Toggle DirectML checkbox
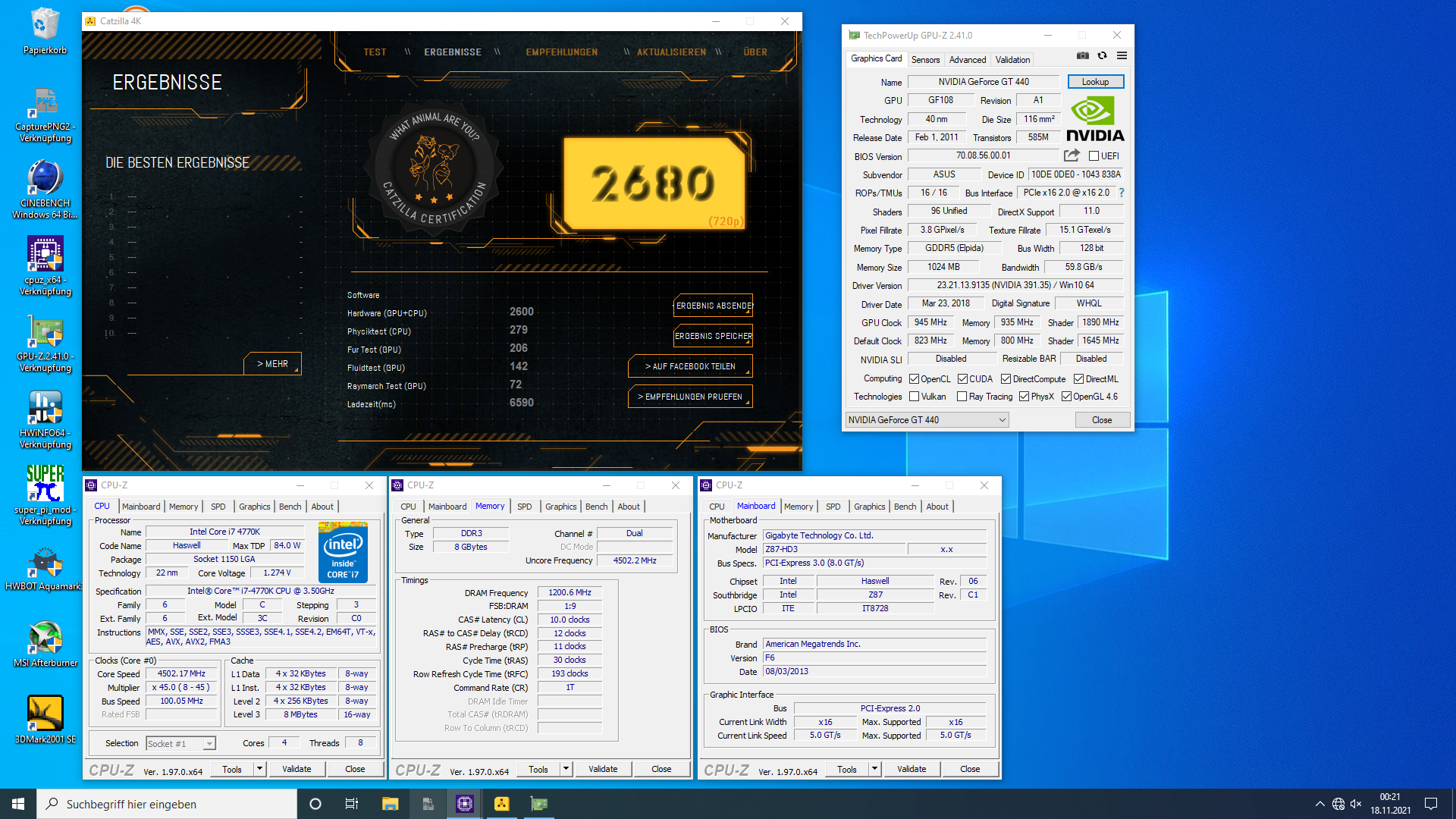This screenshot has width=1456, height=819. pos(1078,379)
